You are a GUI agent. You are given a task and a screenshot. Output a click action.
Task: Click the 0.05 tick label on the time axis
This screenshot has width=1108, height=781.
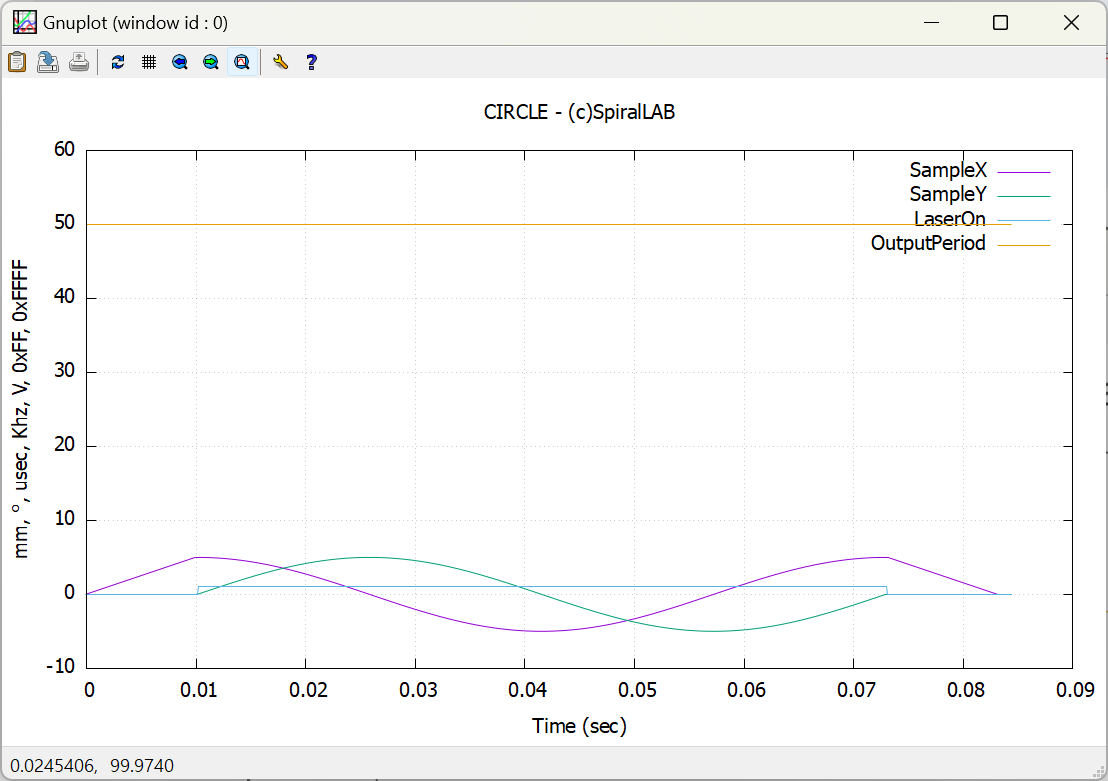pos(637,690)
